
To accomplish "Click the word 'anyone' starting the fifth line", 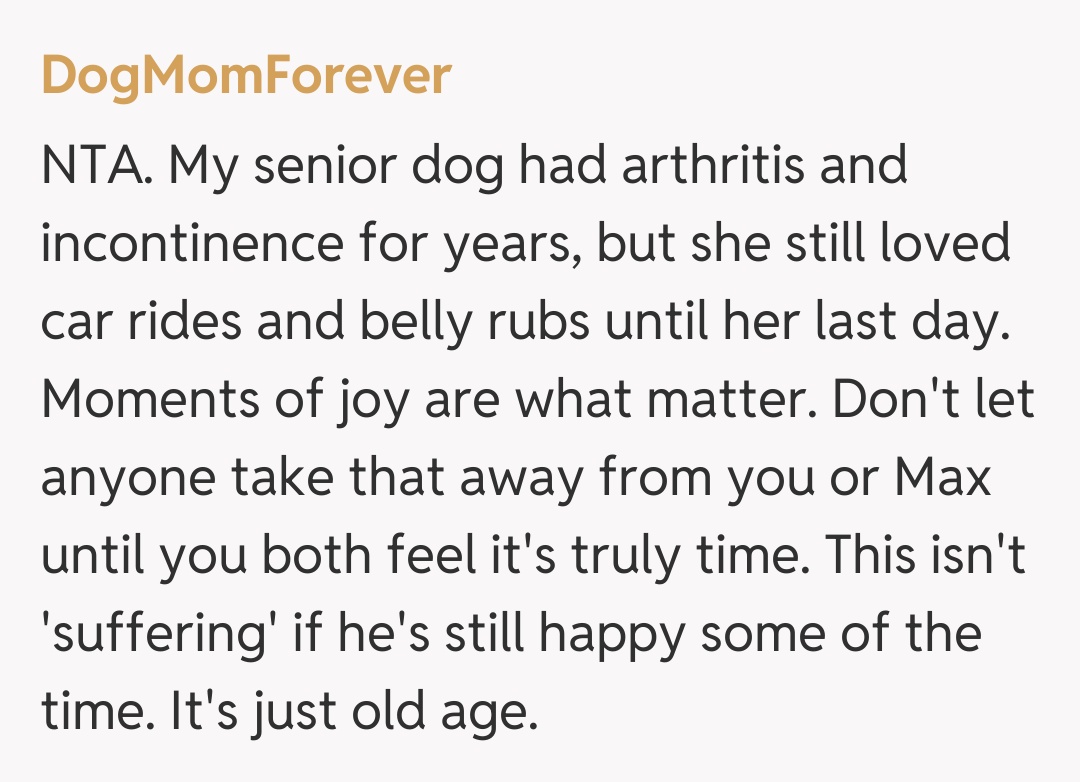I will click(128, 478).
